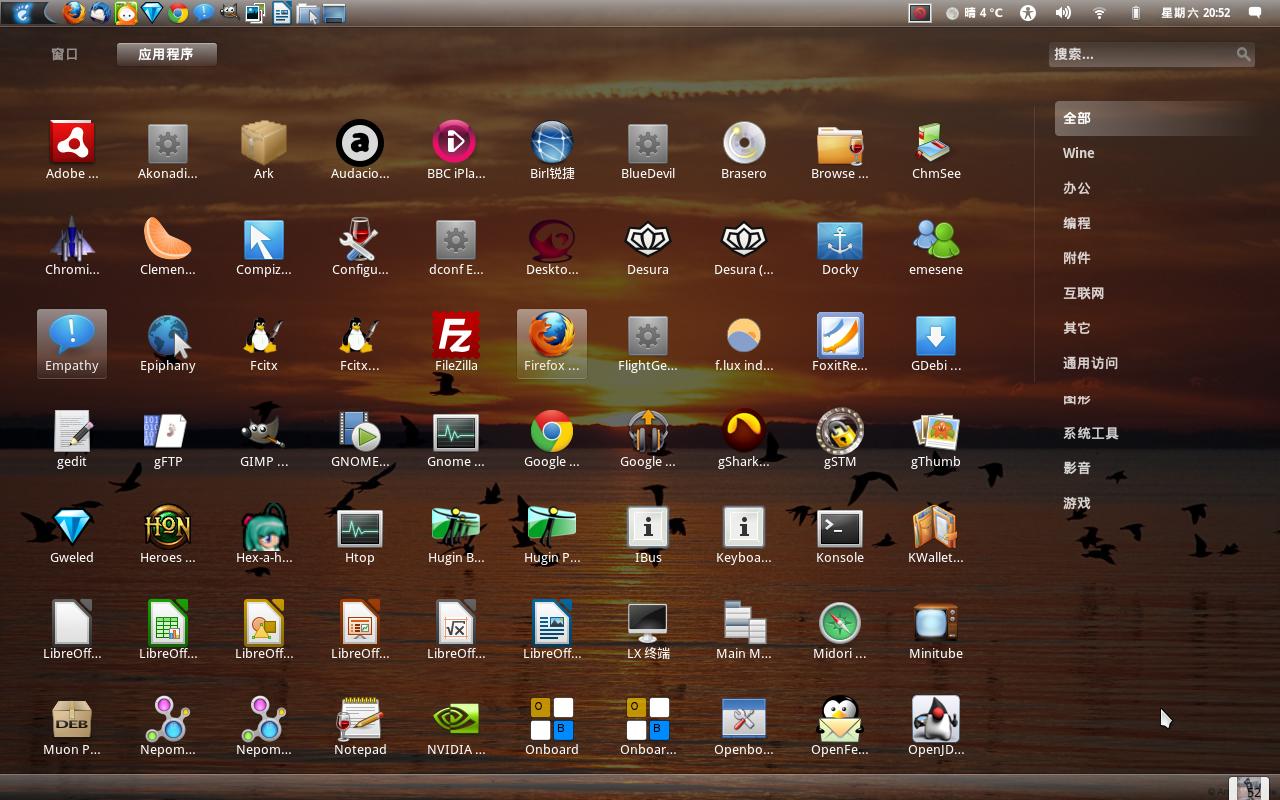This screenshot has height=800, width=1280.
Task: Click the Firefox icon in top panel
Action: click(74, 13)
